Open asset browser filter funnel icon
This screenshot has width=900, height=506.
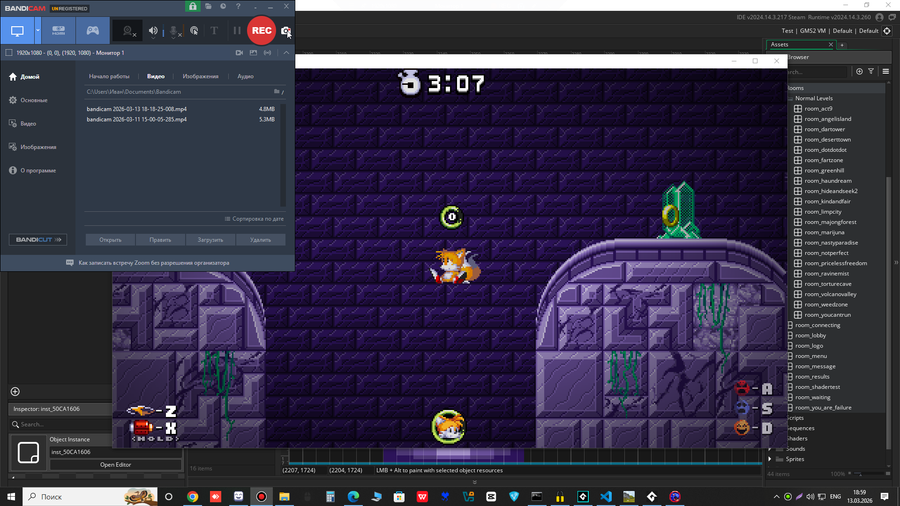point(871,72)
